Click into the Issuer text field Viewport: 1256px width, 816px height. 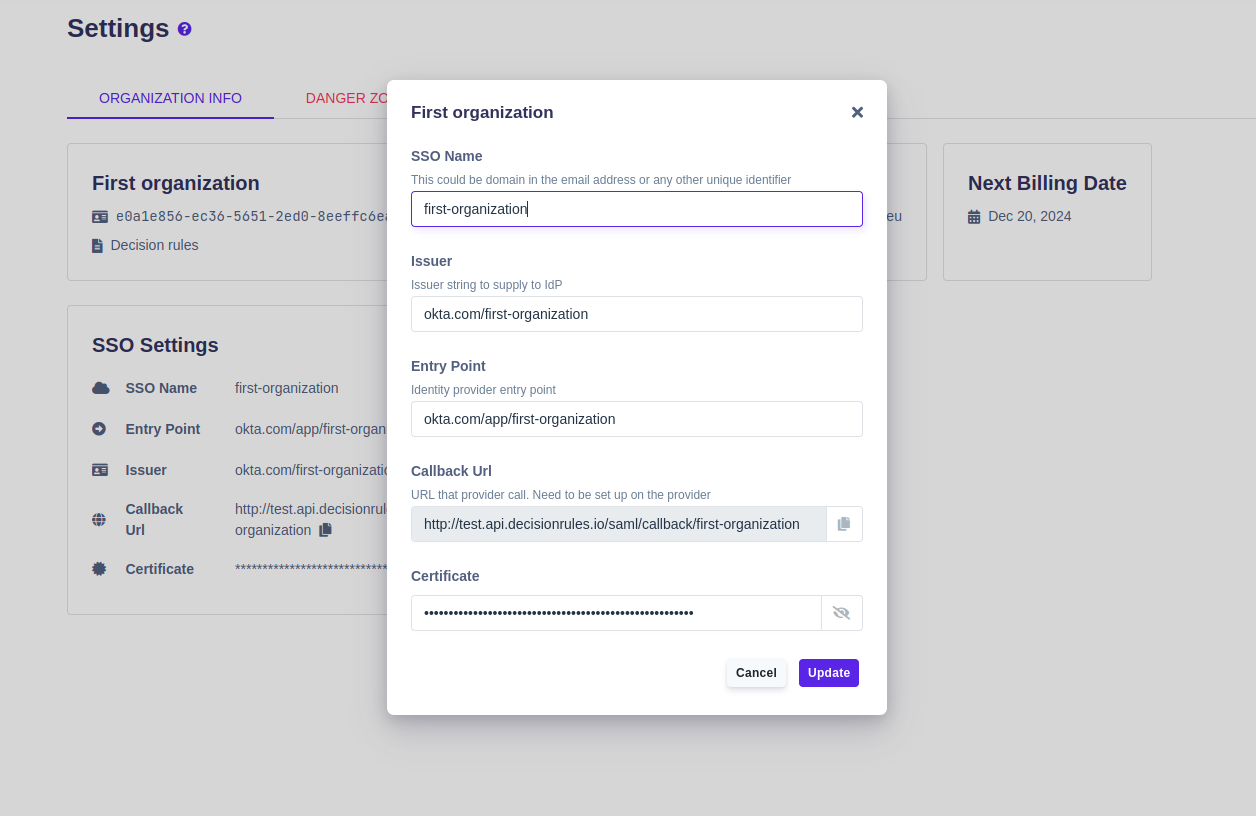637,314
